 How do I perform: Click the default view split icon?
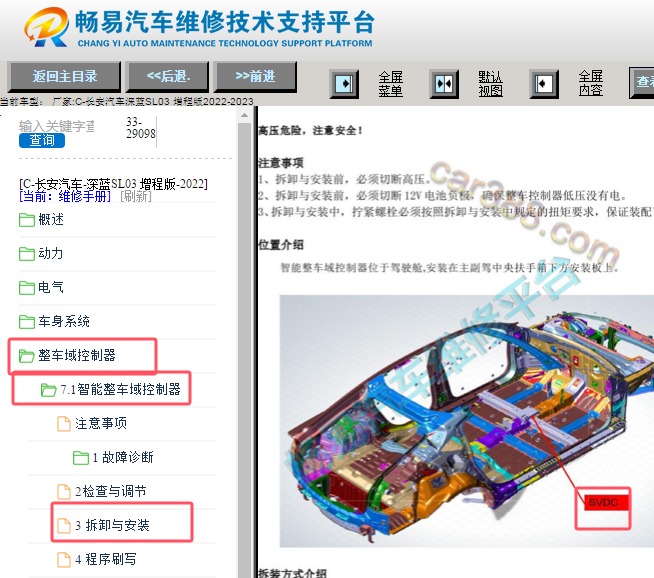pos(444,84)
